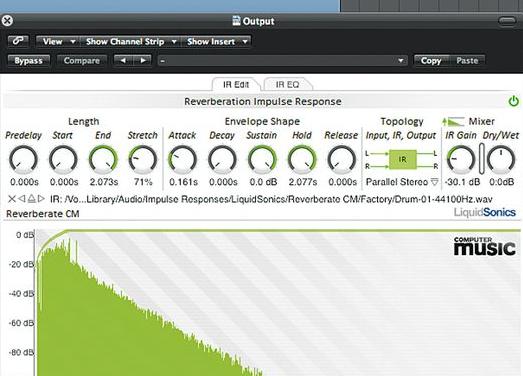Click the eject triangle IR icon
Image resolution: width=523 pixels, height=376 pixels.
(x=31, y=199)
